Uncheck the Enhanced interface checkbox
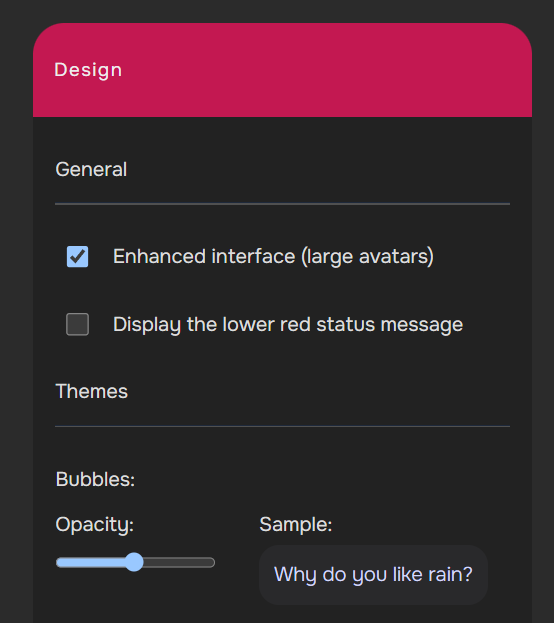This screenshot has height=623, width=554. coord(77,257)
